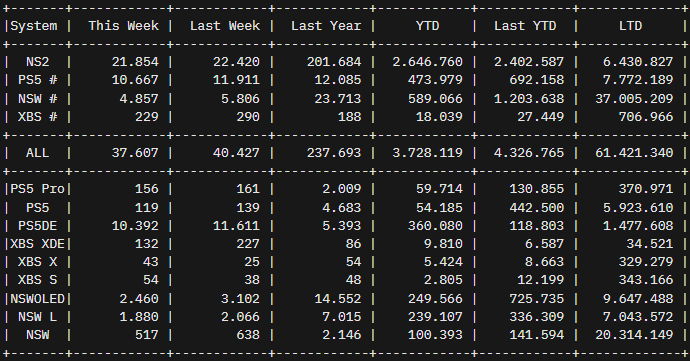Select XBS X LTD value 329.279
This screenshot has height=361, width=690.
point(646,262)
